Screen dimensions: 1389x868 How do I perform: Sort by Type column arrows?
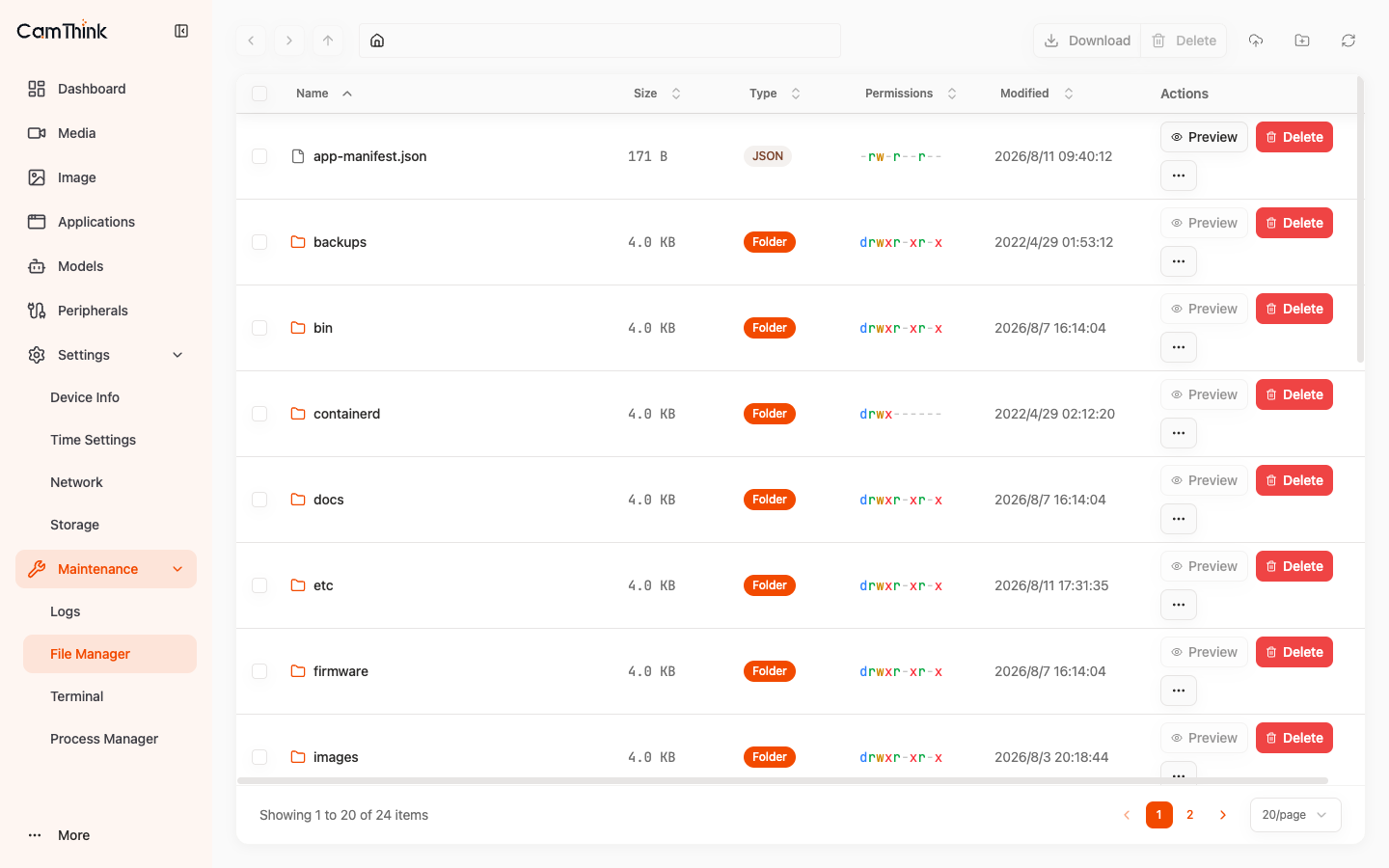point(796,94)
